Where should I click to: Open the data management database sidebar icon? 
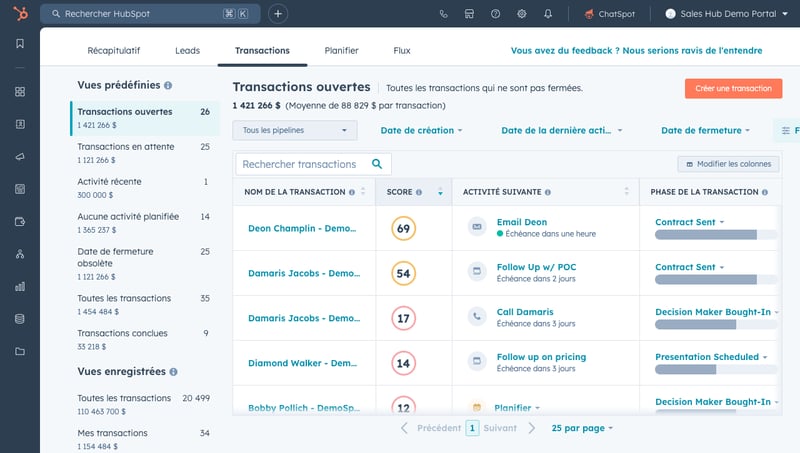pyautogui.click(x=20, y=319)
